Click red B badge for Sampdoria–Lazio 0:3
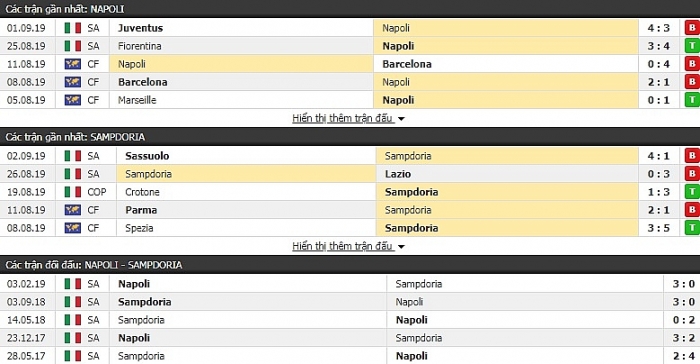This screenshot has height=364, width=700. pos(692,174)
